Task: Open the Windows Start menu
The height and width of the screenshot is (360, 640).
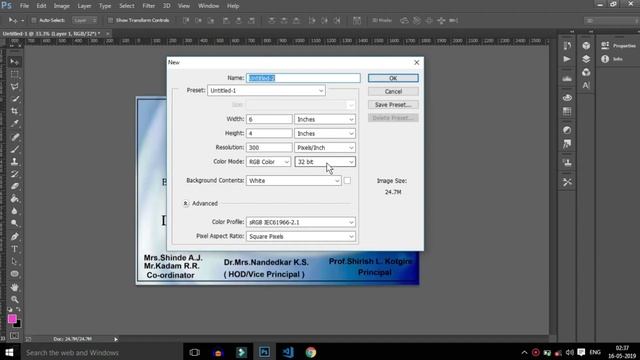Action: [9, 352]
